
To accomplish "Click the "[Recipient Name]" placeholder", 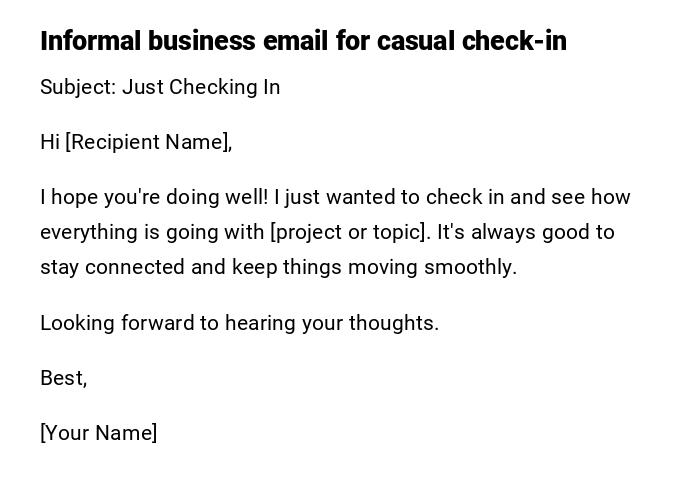I will [x=148, y=142].
